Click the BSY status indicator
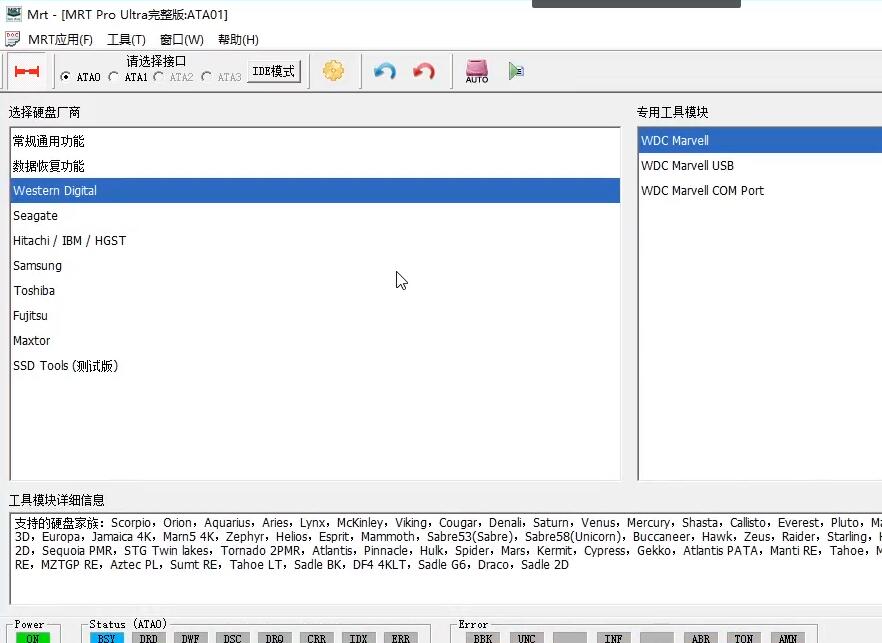882x643 pixels. coord(106,638)
